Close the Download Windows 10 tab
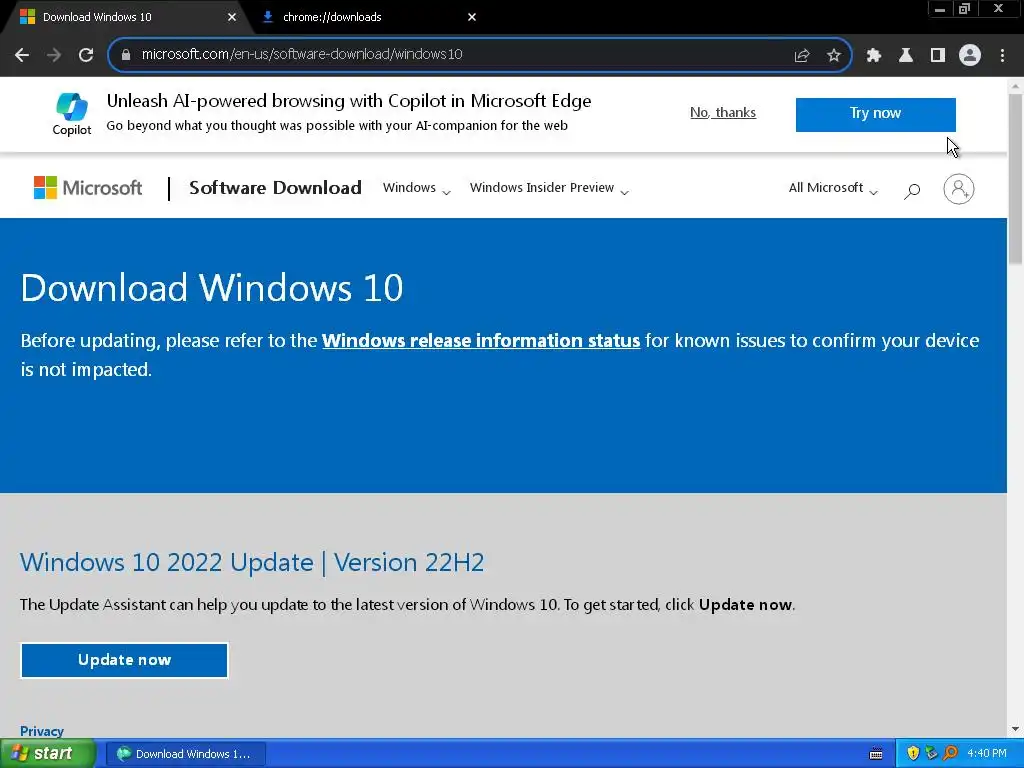The width and height of the screenshot is (1024, 768). click(232, 17)
